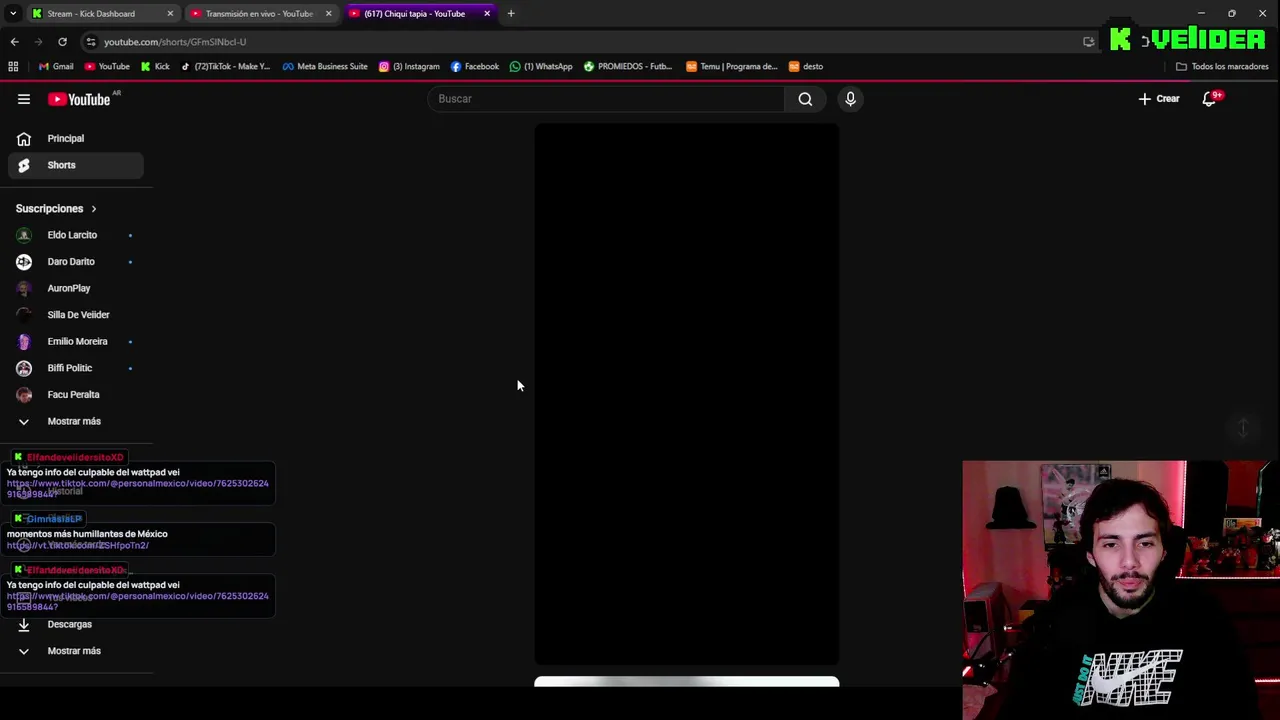The height and width of the screenshot is (720, 1280).
Task: Open the Facebook bookmark
Action: pyautogui.click(x=475, y=67)
